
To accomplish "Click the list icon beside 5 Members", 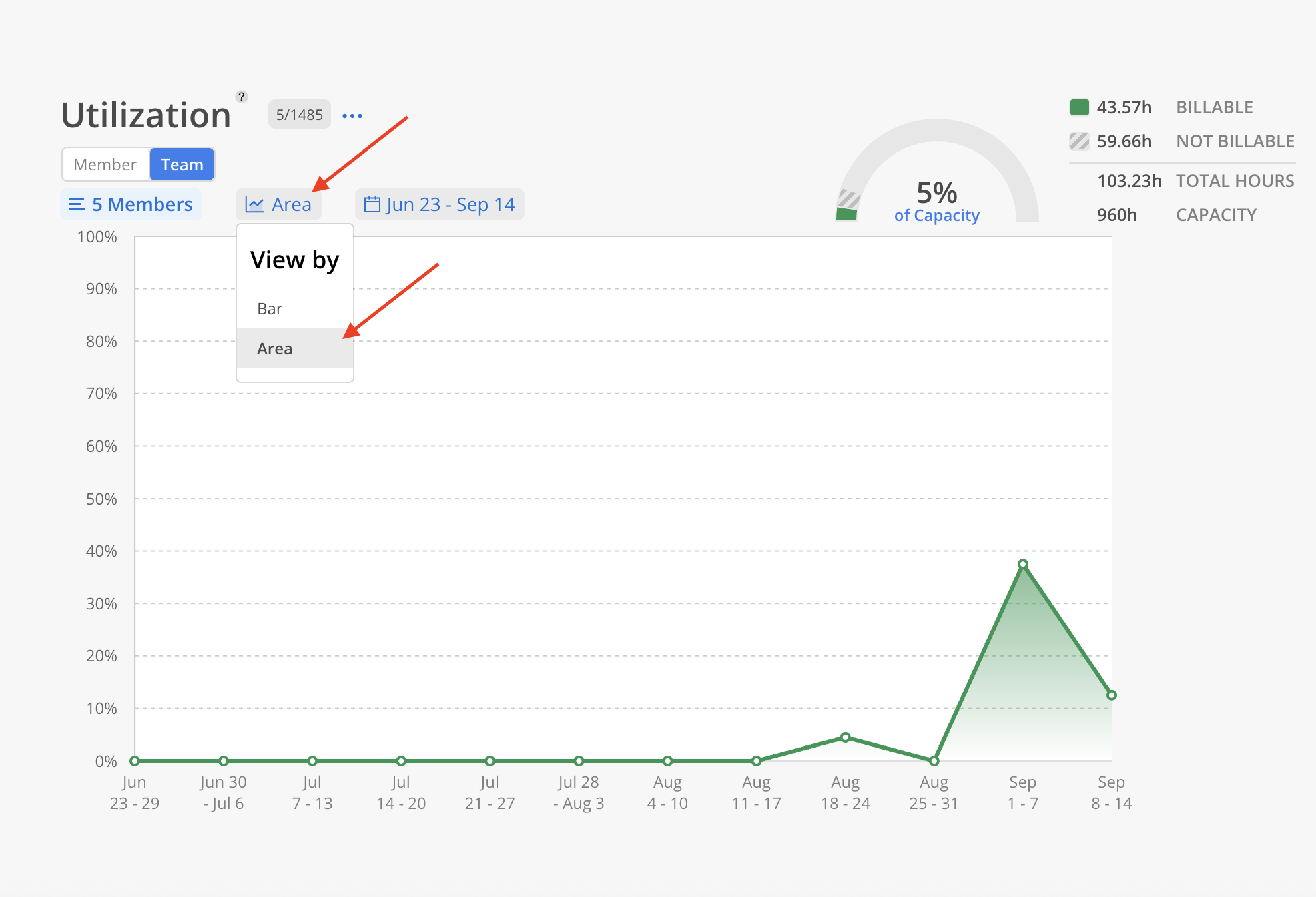I will (x=77, y=204).
